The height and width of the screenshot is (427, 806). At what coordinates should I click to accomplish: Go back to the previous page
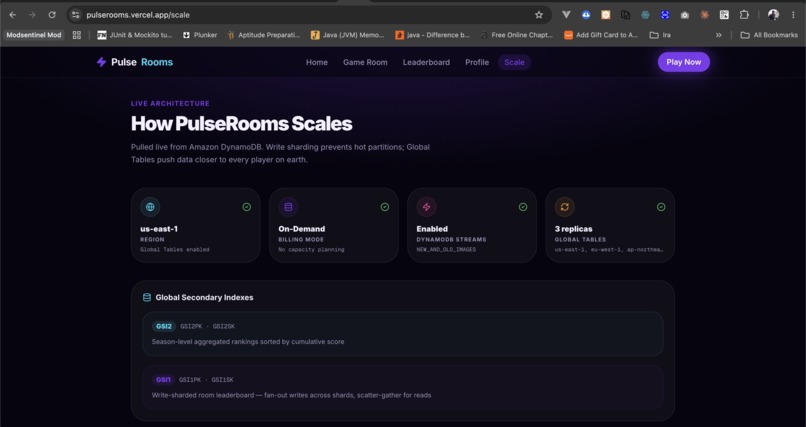click(13, 15)
